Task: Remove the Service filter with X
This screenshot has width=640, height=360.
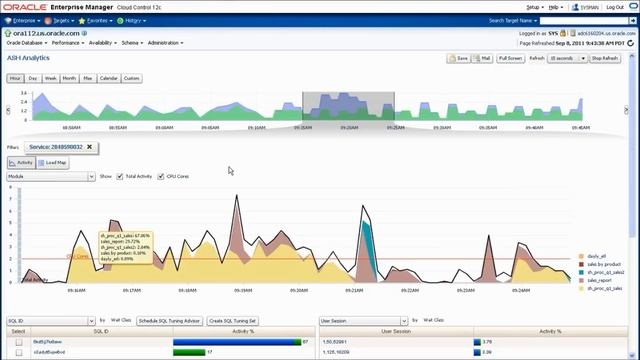Action: [x=89, y=147]
